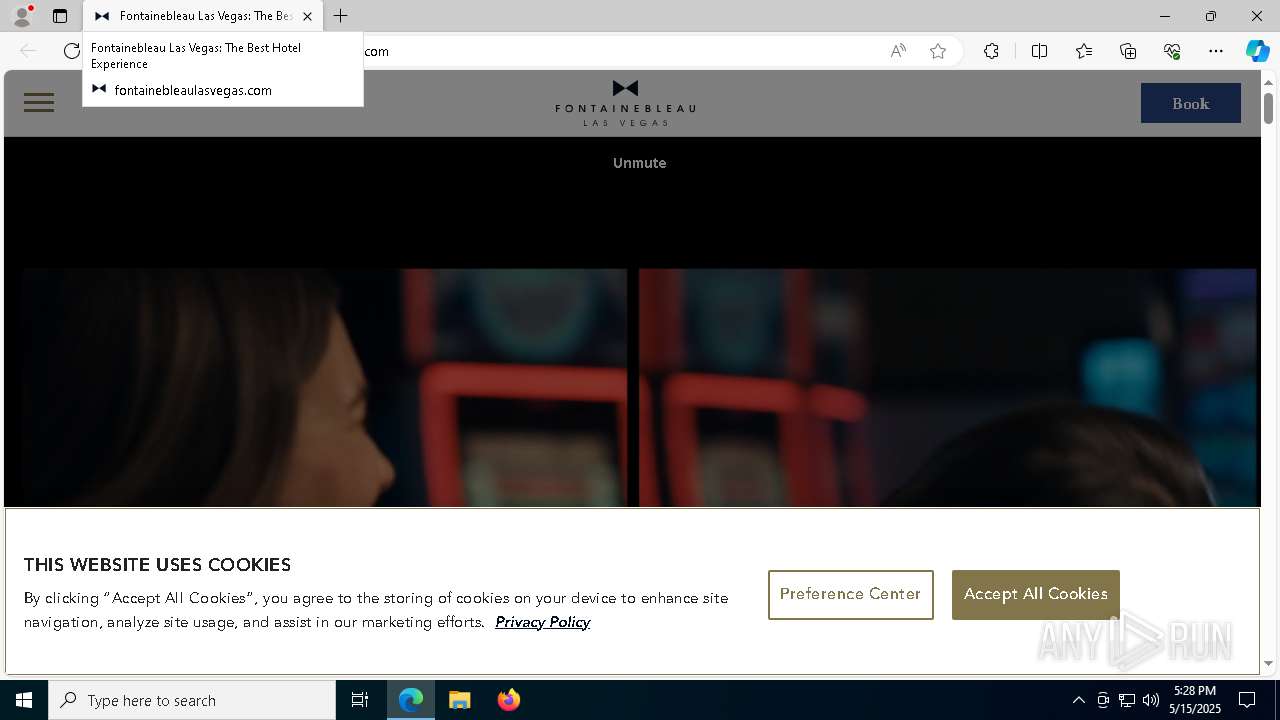Screen dimensions: 1280x720
Task: Click the Fontainebleau Las Vegas logo
Action: point(625,103)
